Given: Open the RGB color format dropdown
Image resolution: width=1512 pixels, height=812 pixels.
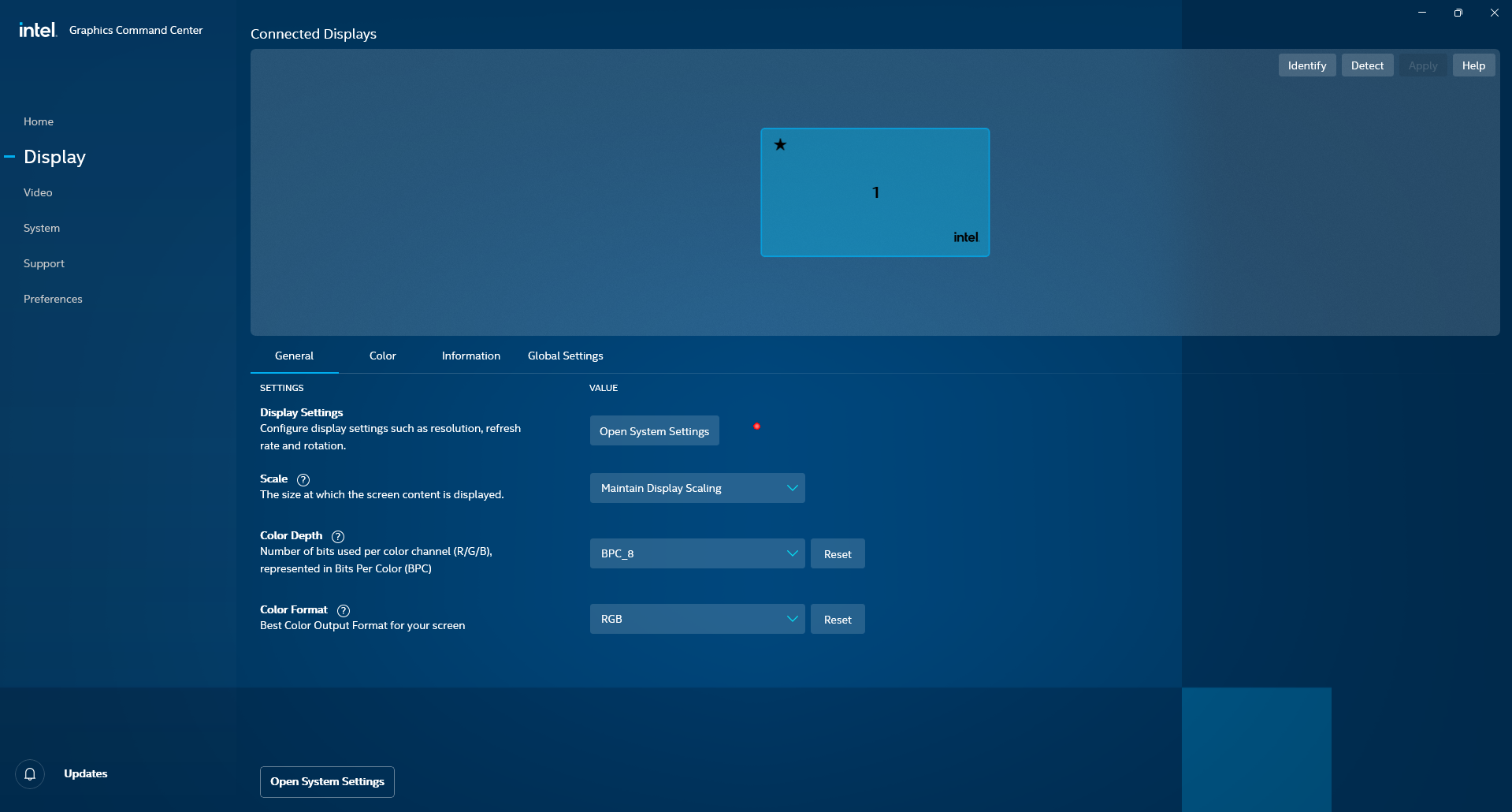Looking at the screenshot, I should coord(697,619).
